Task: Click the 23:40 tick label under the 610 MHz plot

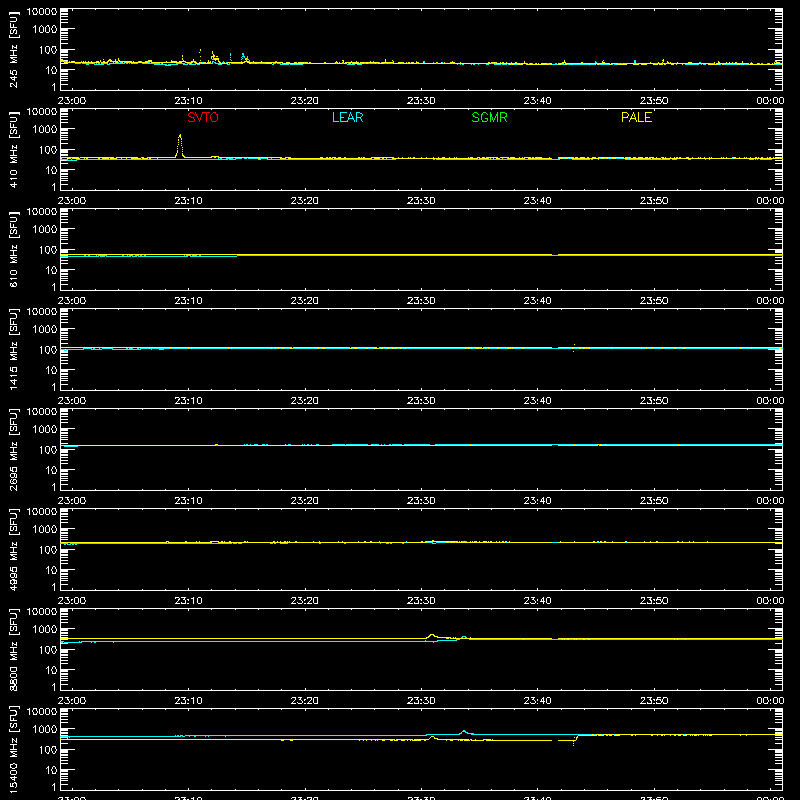Action: pyautogui.click(x=537, y=301)
